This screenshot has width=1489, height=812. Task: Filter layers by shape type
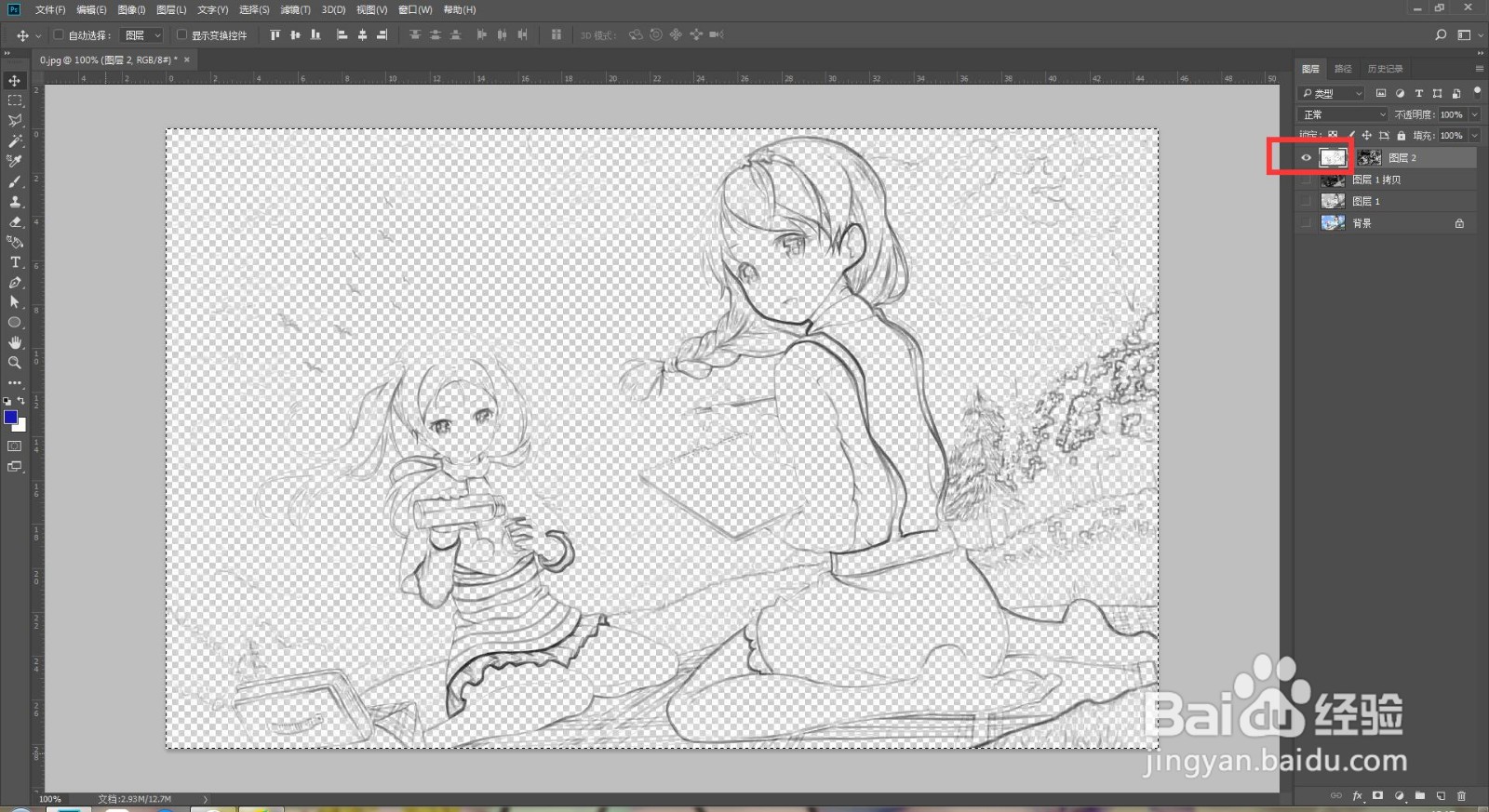(x=1437, y=93)
